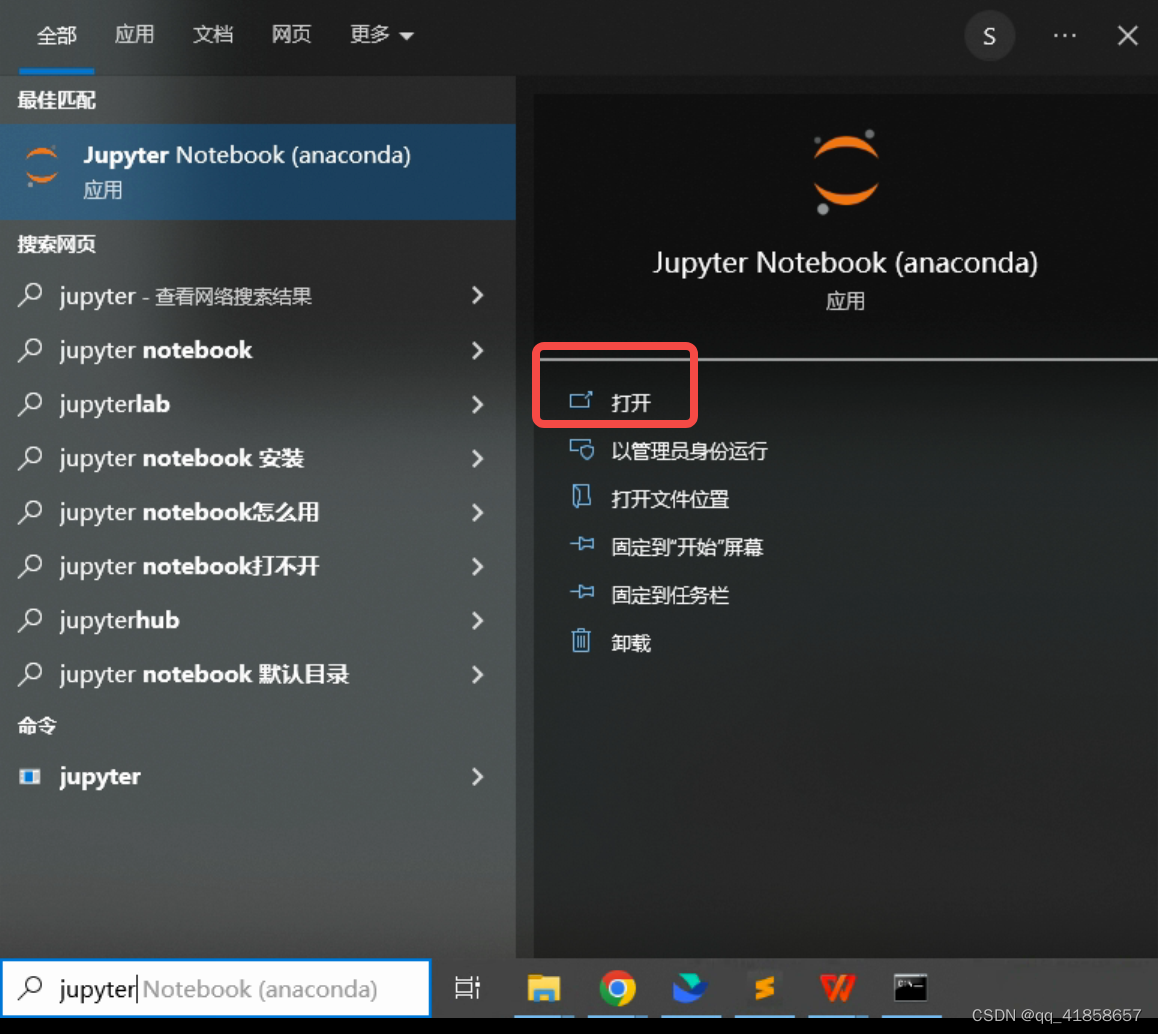The image size is (1158, 1034).
Task: Open the command prompt taskbar icon
Action: (x=910, y=988)
